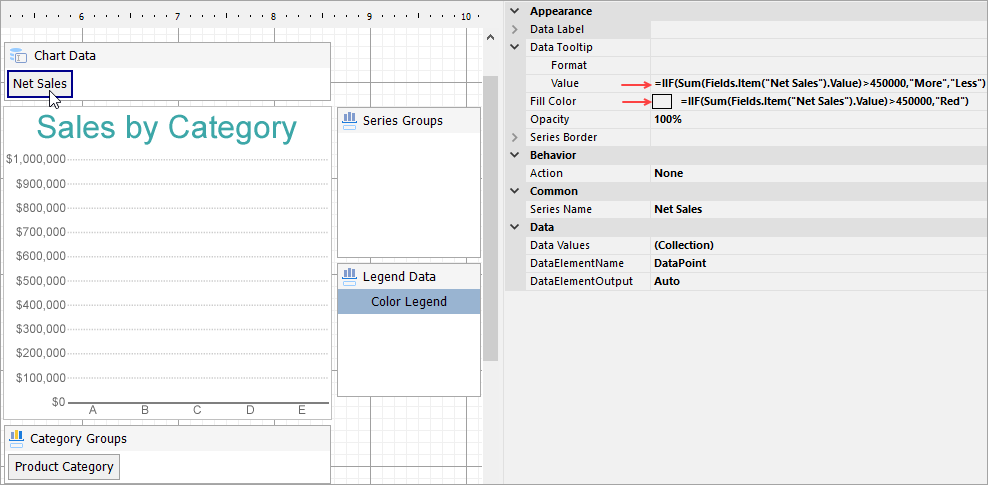Click the Legend Data chart icon
The height and width of the screenshot is (485, 988).
coord(349,276)
